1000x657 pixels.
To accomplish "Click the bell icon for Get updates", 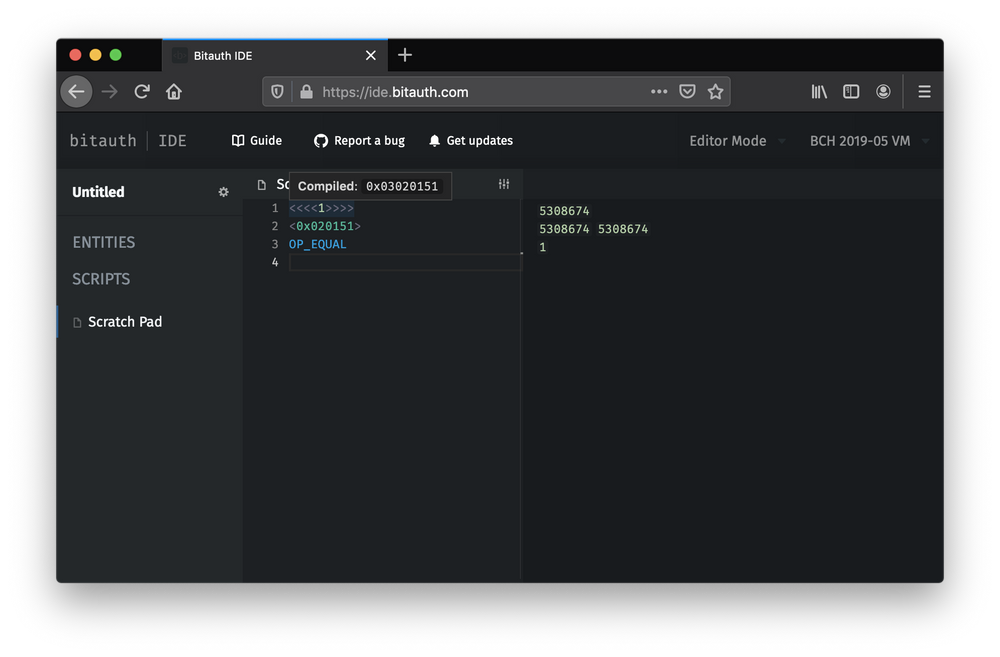I will click(x=433, y=140).
